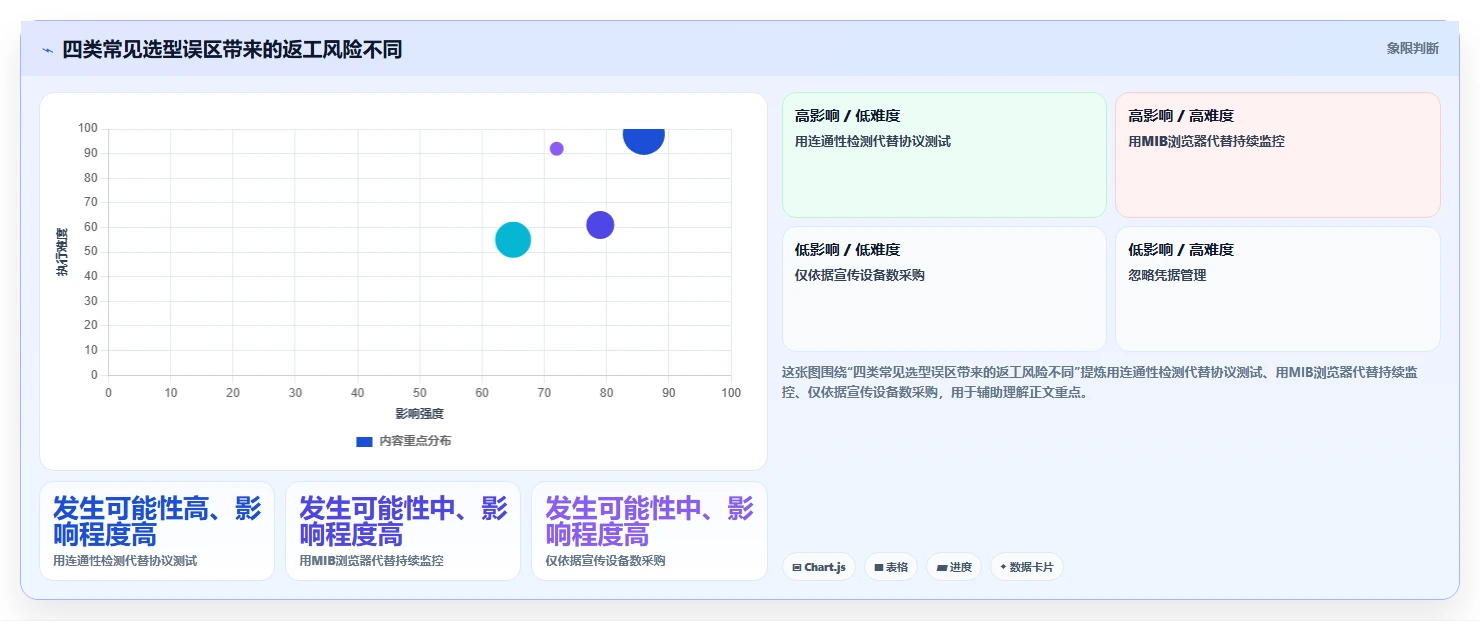Click the 执行难度 y-axis title
Screen dimensions: 1480x621
tap(62, 252)
